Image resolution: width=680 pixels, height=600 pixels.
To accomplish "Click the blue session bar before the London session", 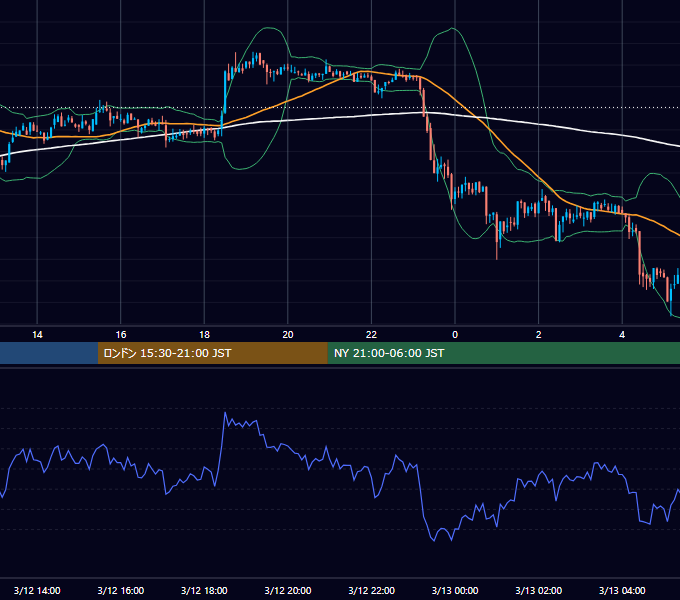I will 49,353.
